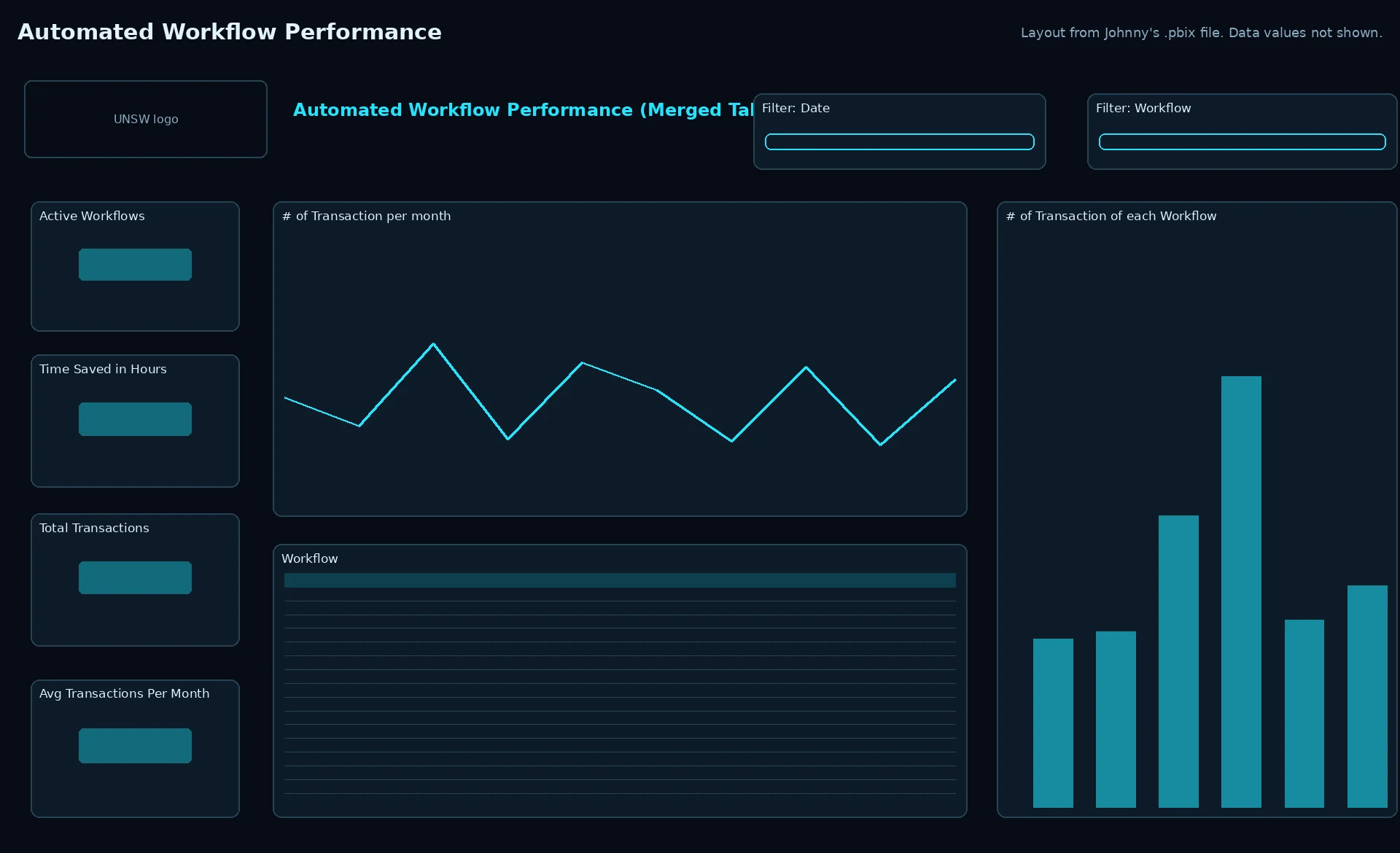Click the 'Layout from Johnny's .pbix file' note
1400x853 pixels.
click(x=1201, y=33)
